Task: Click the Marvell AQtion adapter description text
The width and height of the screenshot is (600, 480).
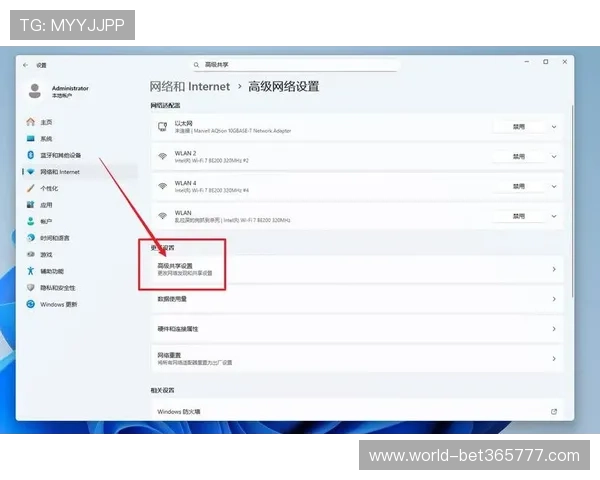Action: click(233, 131)
